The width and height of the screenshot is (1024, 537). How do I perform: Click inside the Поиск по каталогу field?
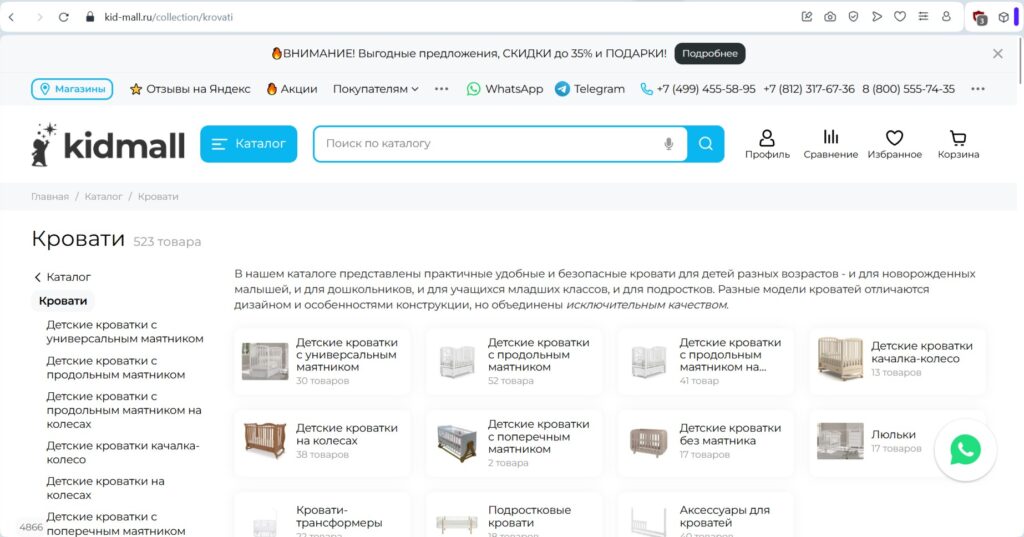[x=490, y=144]
